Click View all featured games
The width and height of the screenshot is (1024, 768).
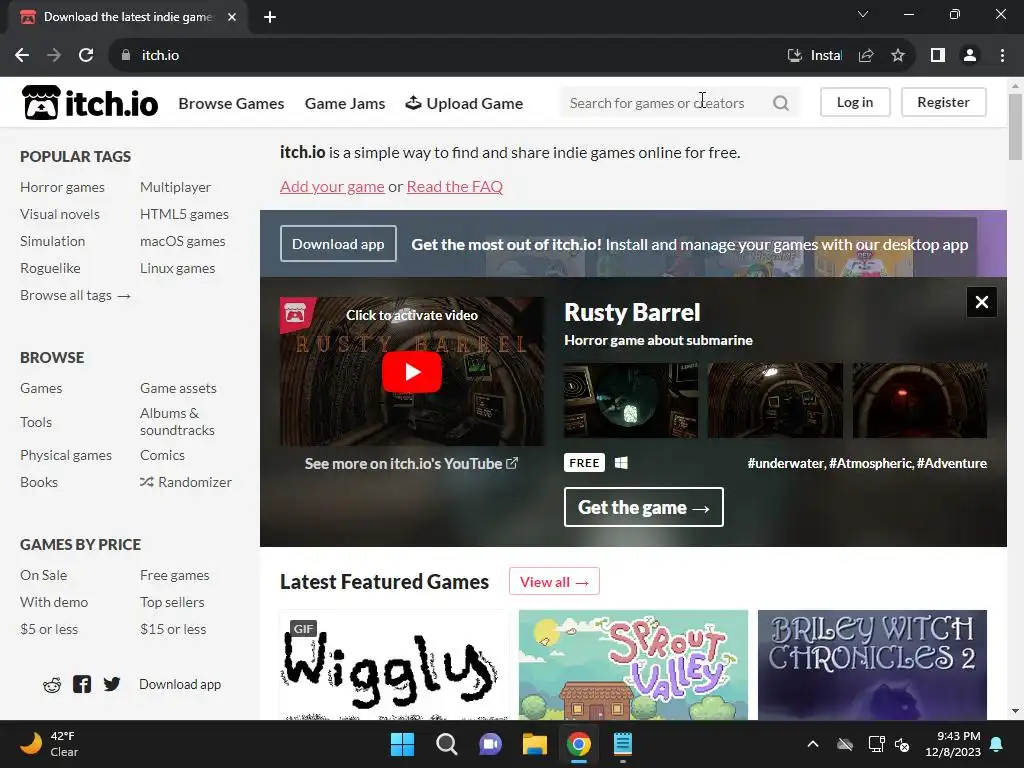[x=554, y=582]
